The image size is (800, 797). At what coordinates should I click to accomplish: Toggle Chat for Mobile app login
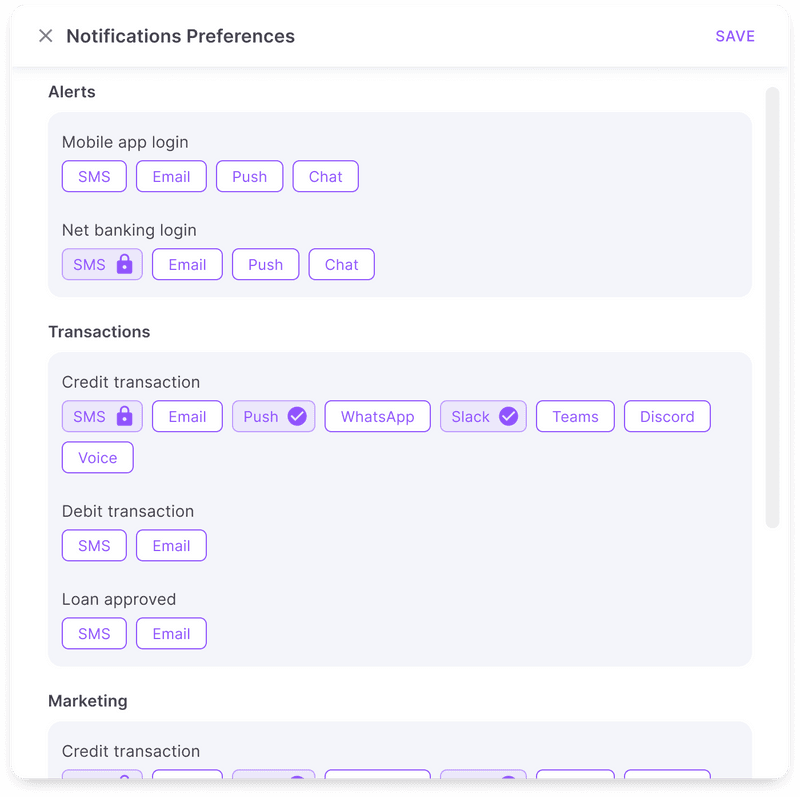[325, 177]
